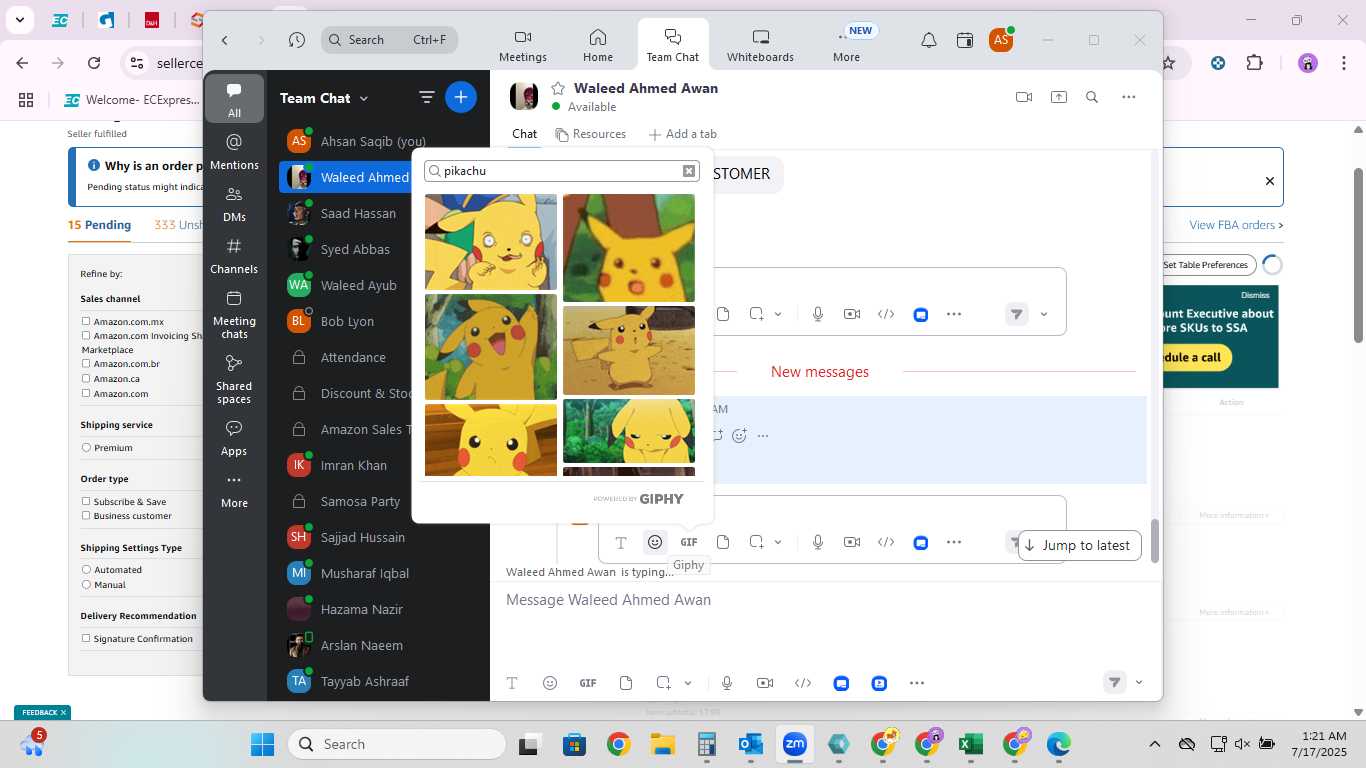Open chat header more options ellipsis
This screenshot has height=768, width=1366.
1129,97
